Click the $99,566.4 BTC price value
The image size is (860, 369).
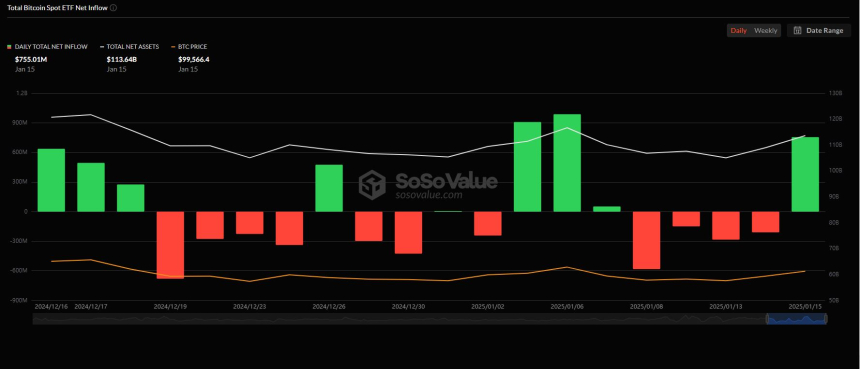click(x=194, y=60)
